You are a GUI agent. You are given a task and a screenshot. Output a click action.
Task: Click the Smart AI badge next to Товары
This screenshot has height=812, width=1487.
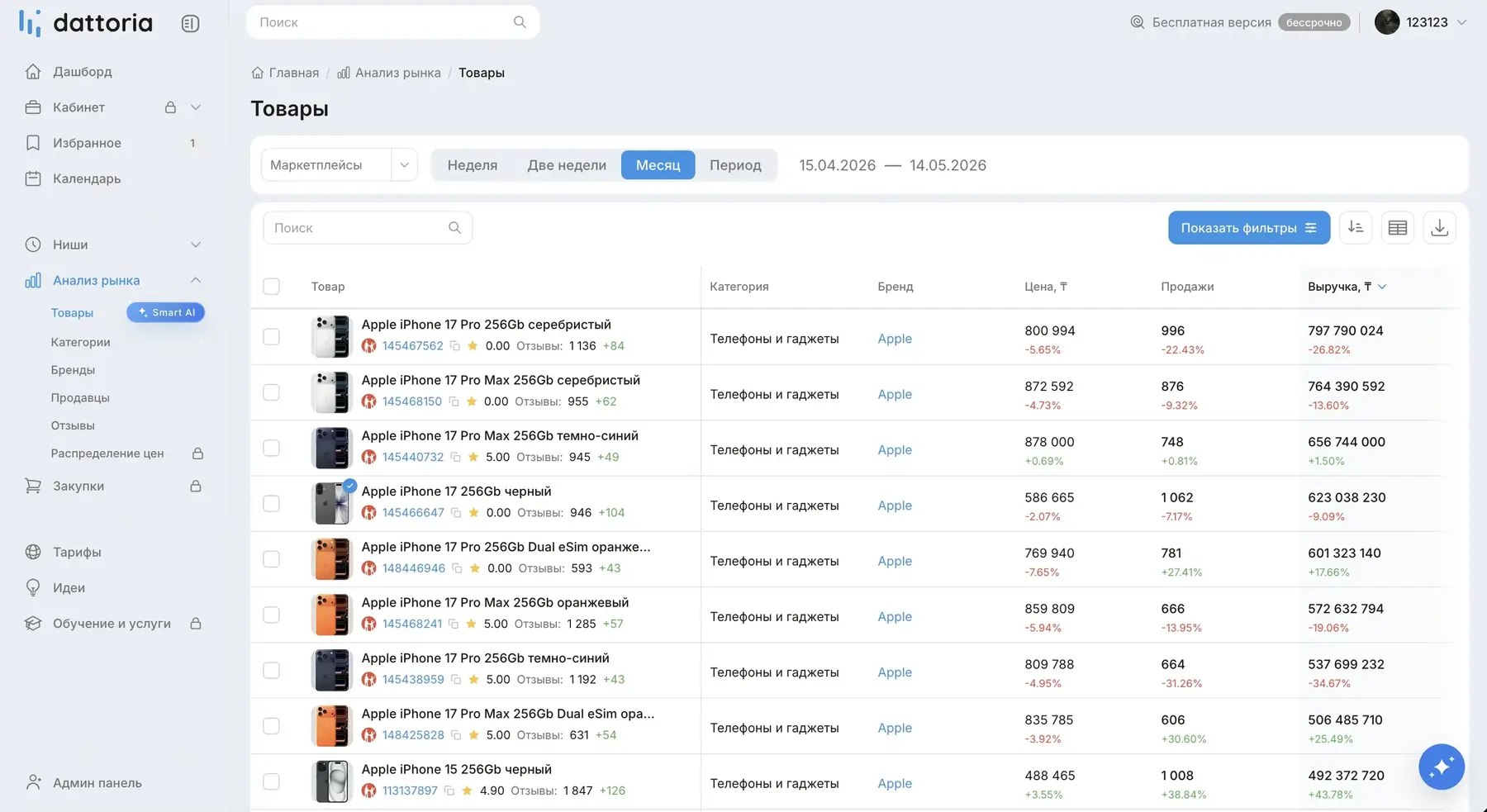coord(165,312)
